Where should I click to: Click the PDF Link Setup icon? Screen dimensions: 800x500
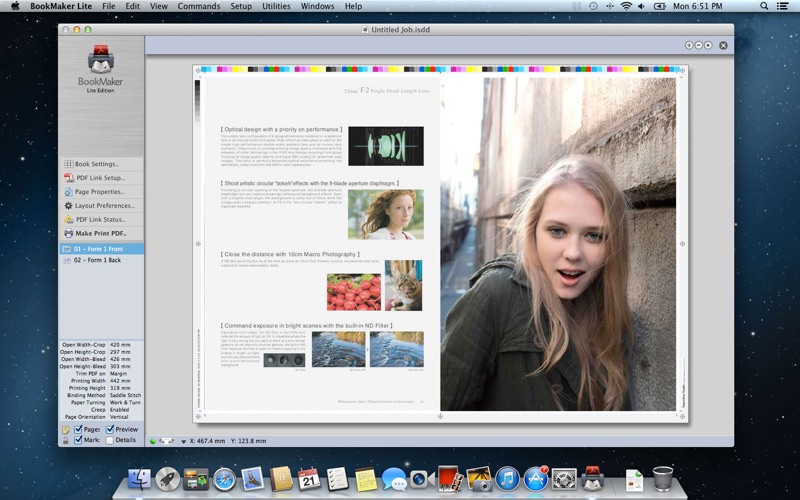coord(69,178)
